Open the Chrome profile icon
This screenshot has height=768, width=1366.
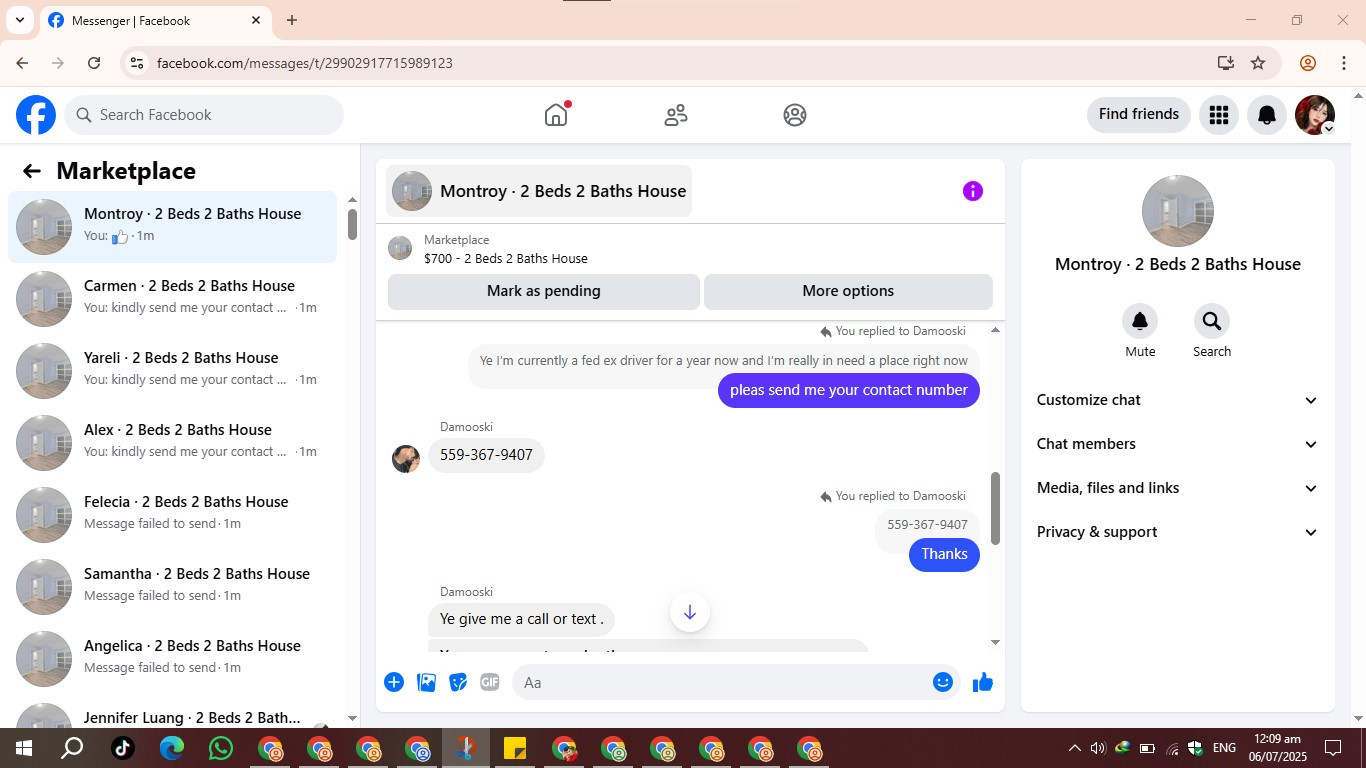click(x=1308, y=63)
